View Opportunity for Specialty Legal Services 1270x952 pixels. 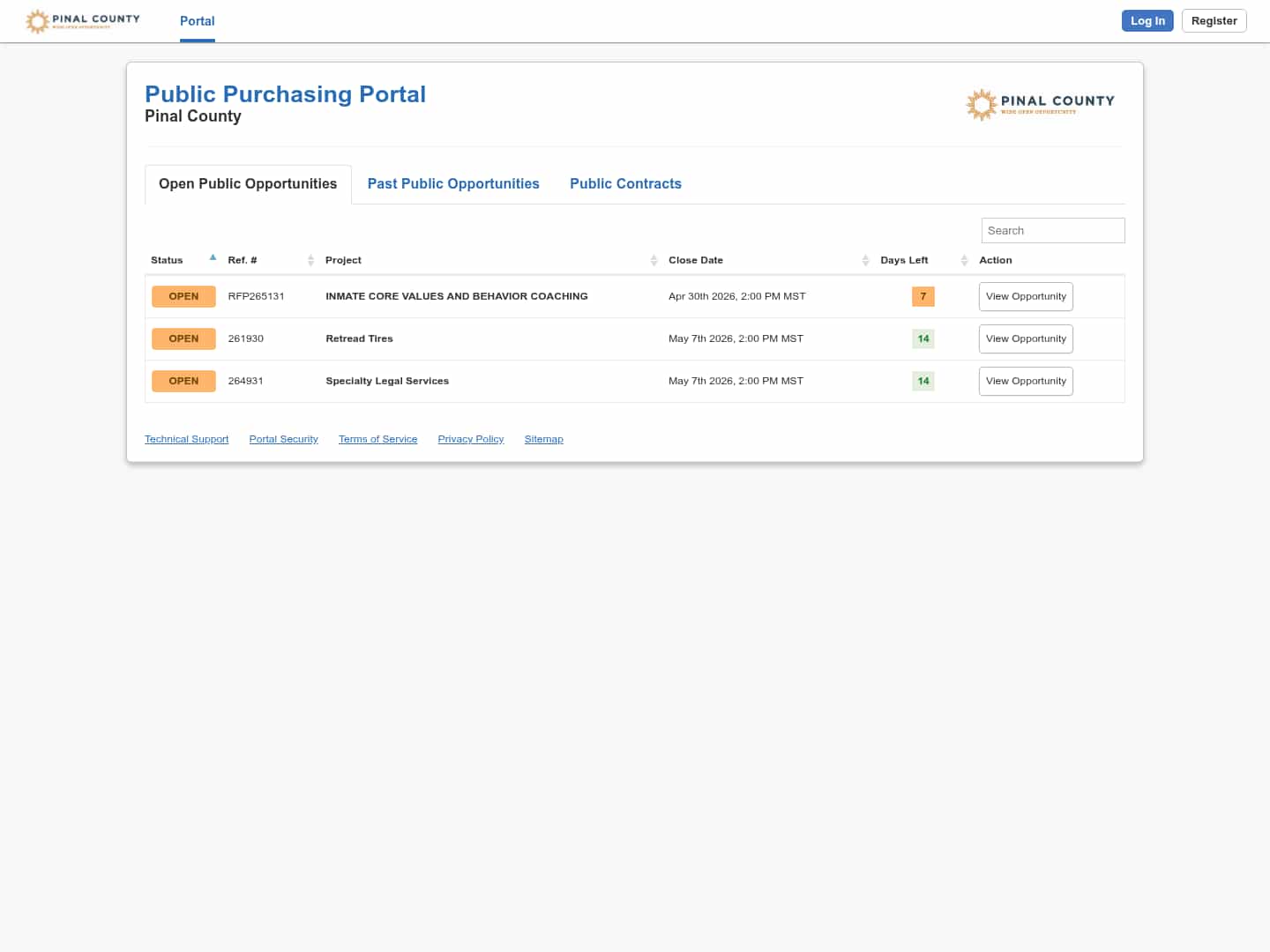click(1026, 381)
